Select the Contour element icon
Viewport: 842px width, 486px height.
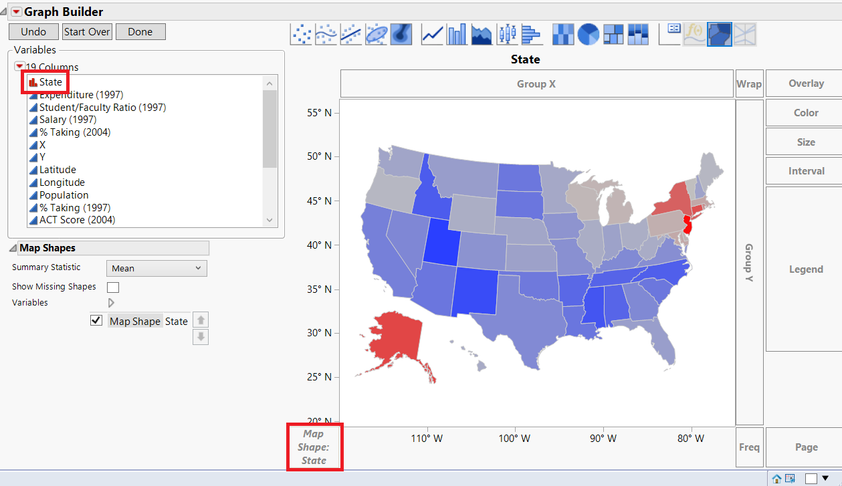[401, 34]
